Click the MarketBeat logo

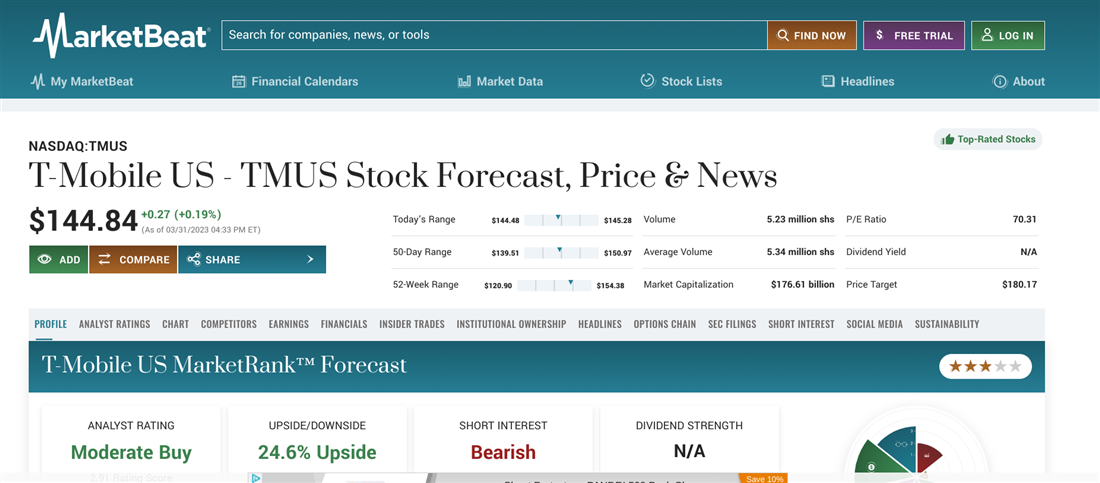(x=121, y=35)
